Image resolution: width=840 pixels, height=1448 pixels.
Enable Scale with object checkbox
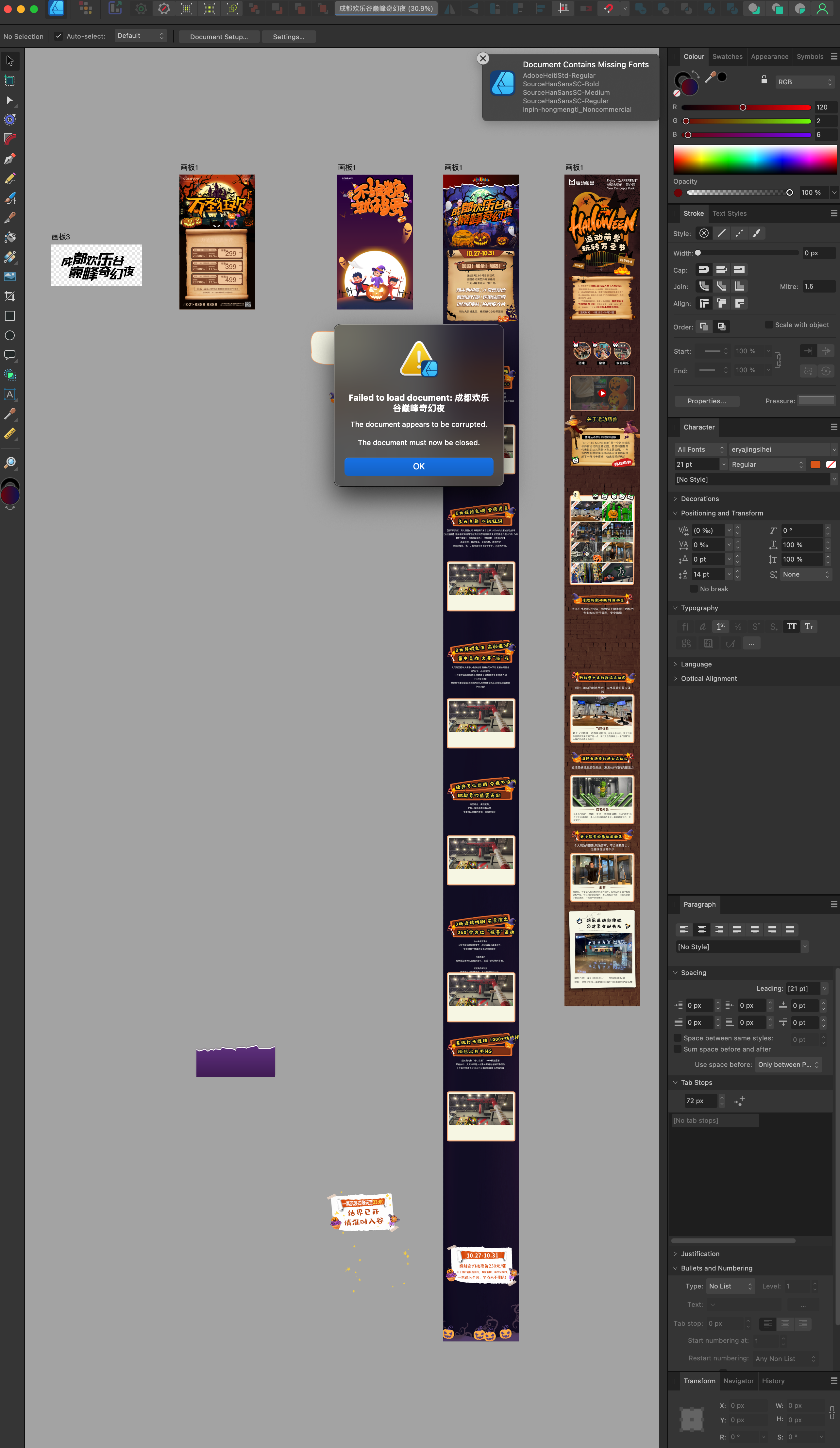[769, 325]
